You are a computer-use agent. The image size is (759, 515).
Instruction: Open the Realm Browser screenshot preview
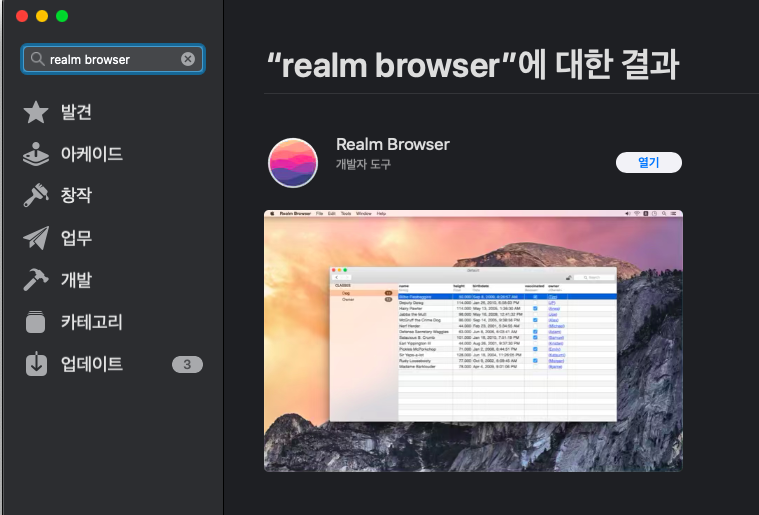[x=473, y=341]
